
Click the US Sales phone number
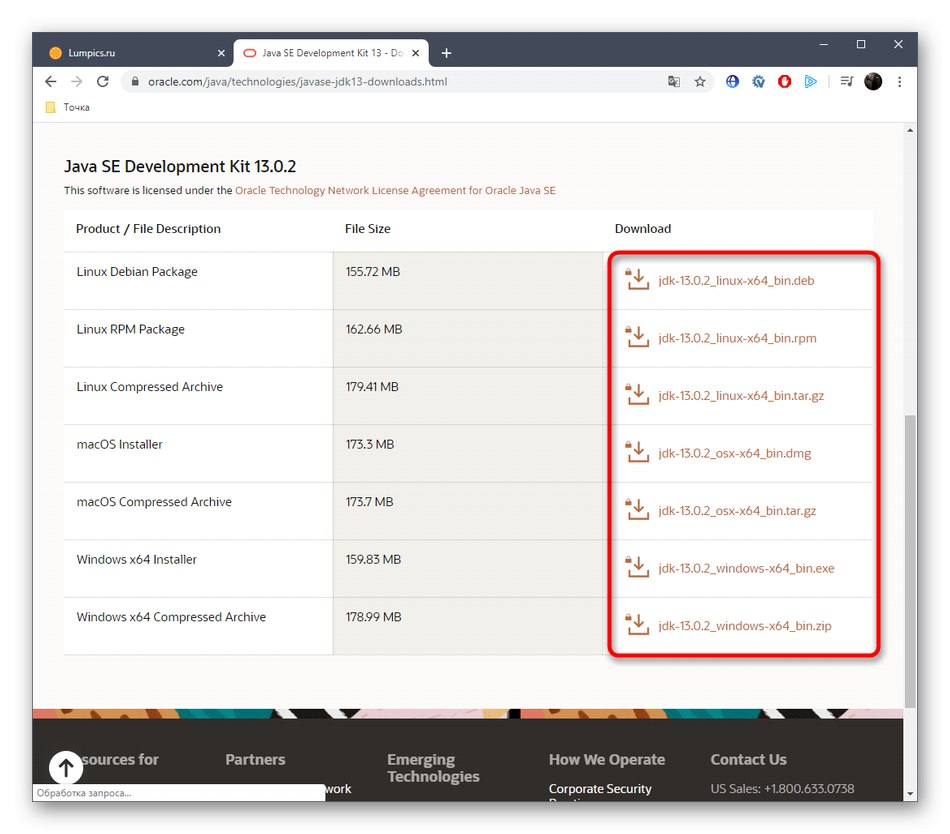[782, 789]
